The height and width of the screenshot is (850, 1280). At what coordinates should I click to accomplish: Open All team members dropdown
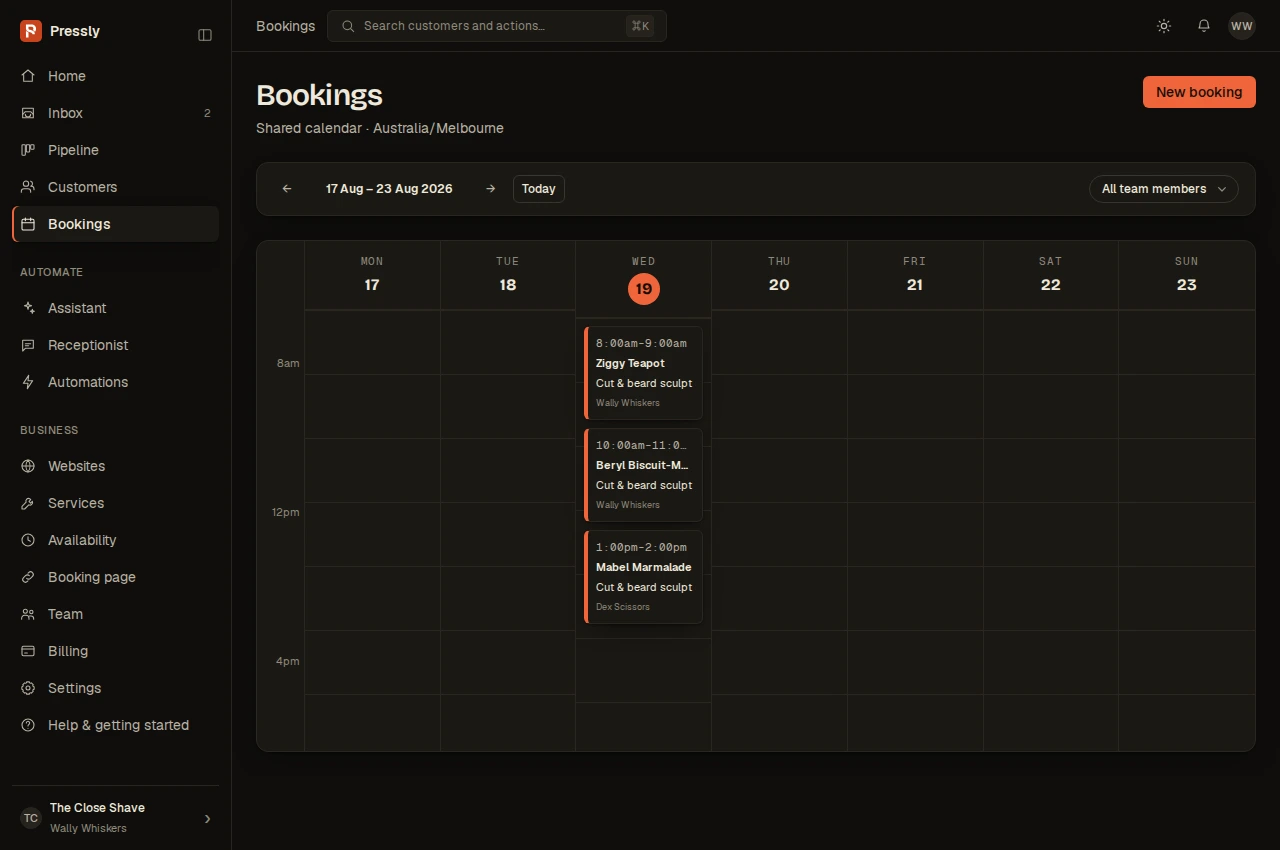pyautogui.click(x=1164, y=189)
